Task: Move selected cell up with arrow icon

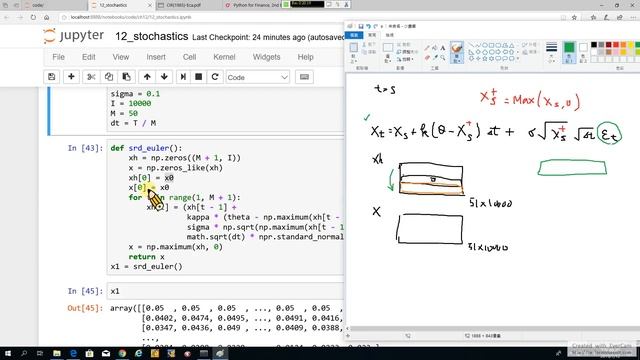Action: [147, 77]
